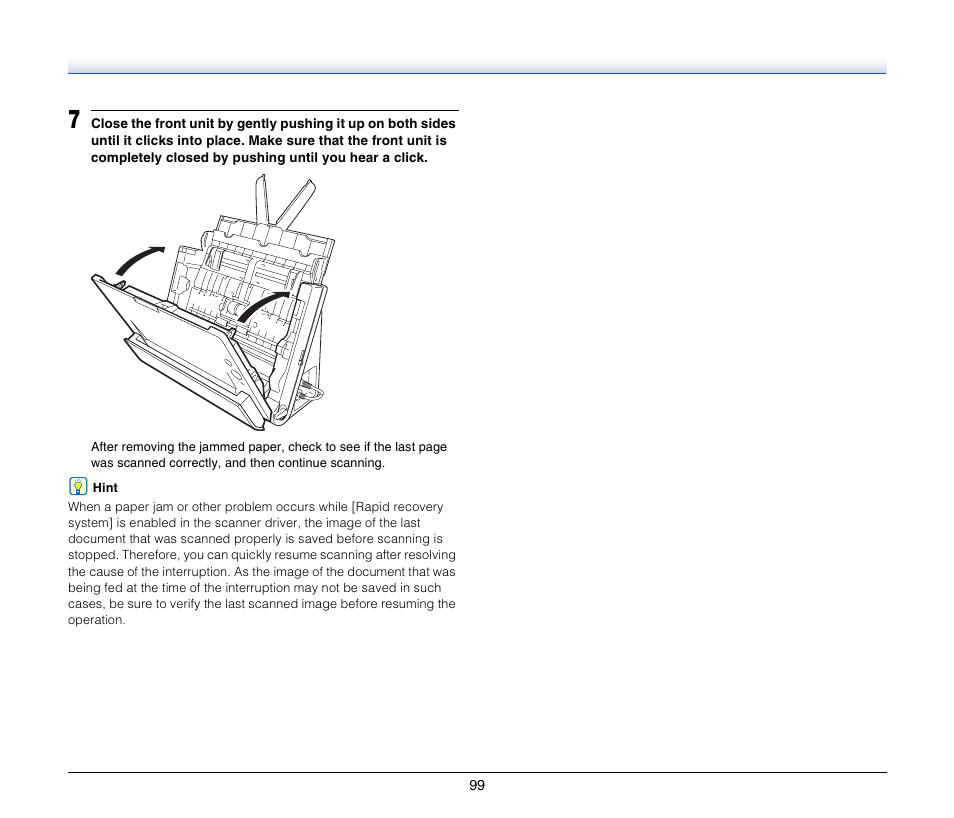
Task: Click the line "being fed at the time"
Action: click(254, 588)
